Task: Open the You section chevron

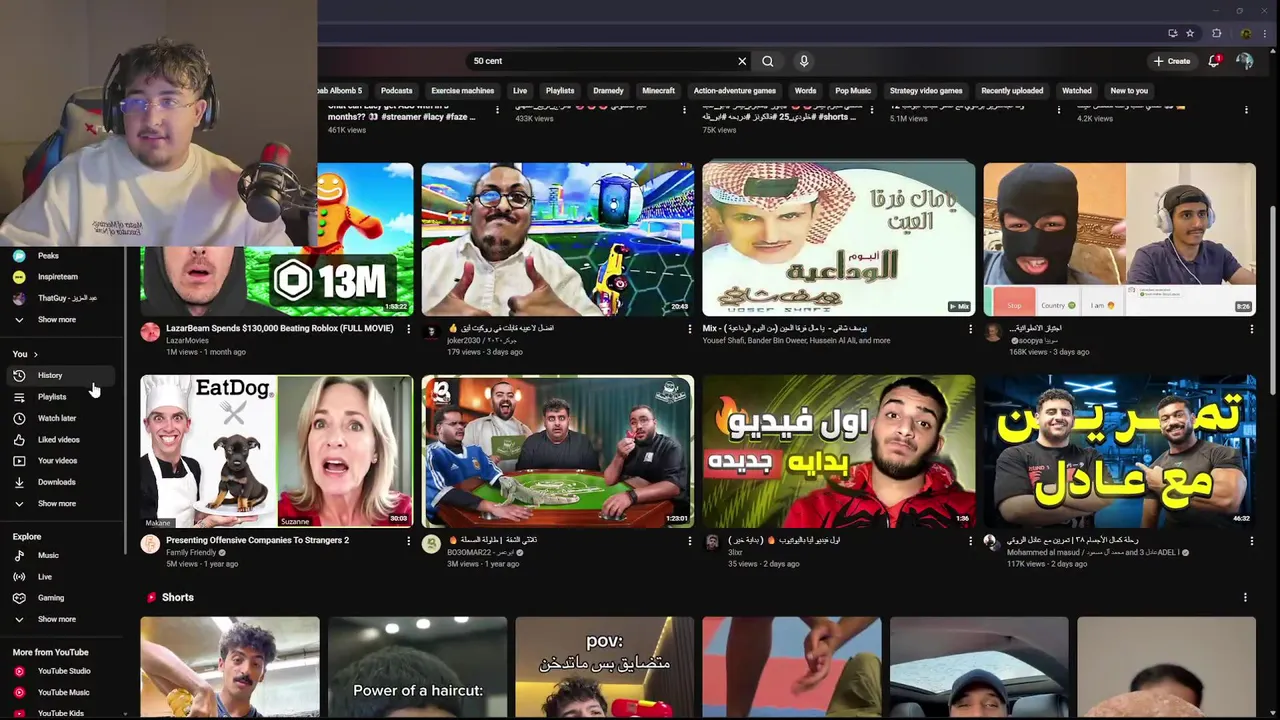Action: tap(36, 355)
